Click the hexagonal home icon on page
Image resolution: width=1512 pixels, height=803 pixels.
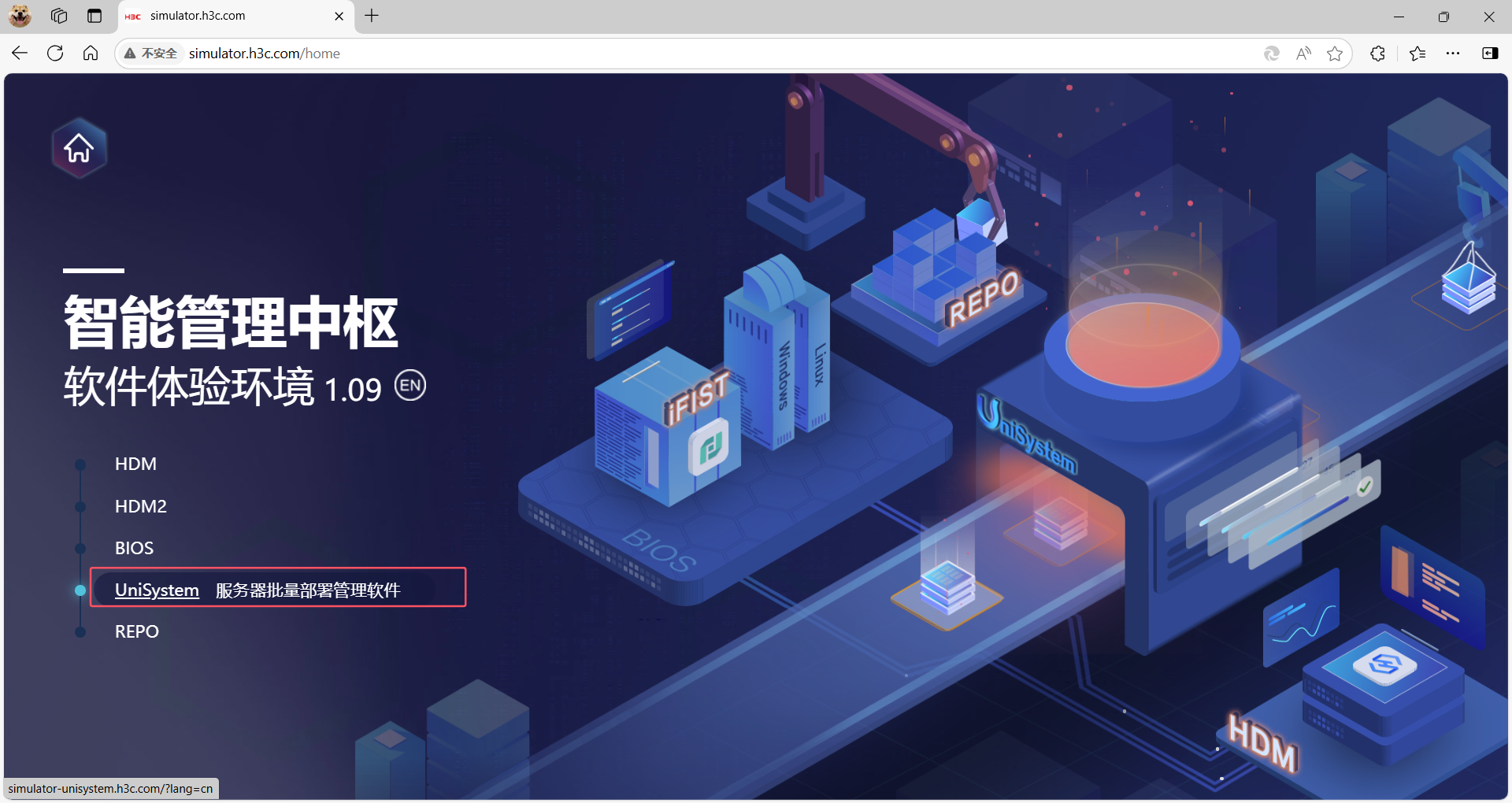(79, 148)
